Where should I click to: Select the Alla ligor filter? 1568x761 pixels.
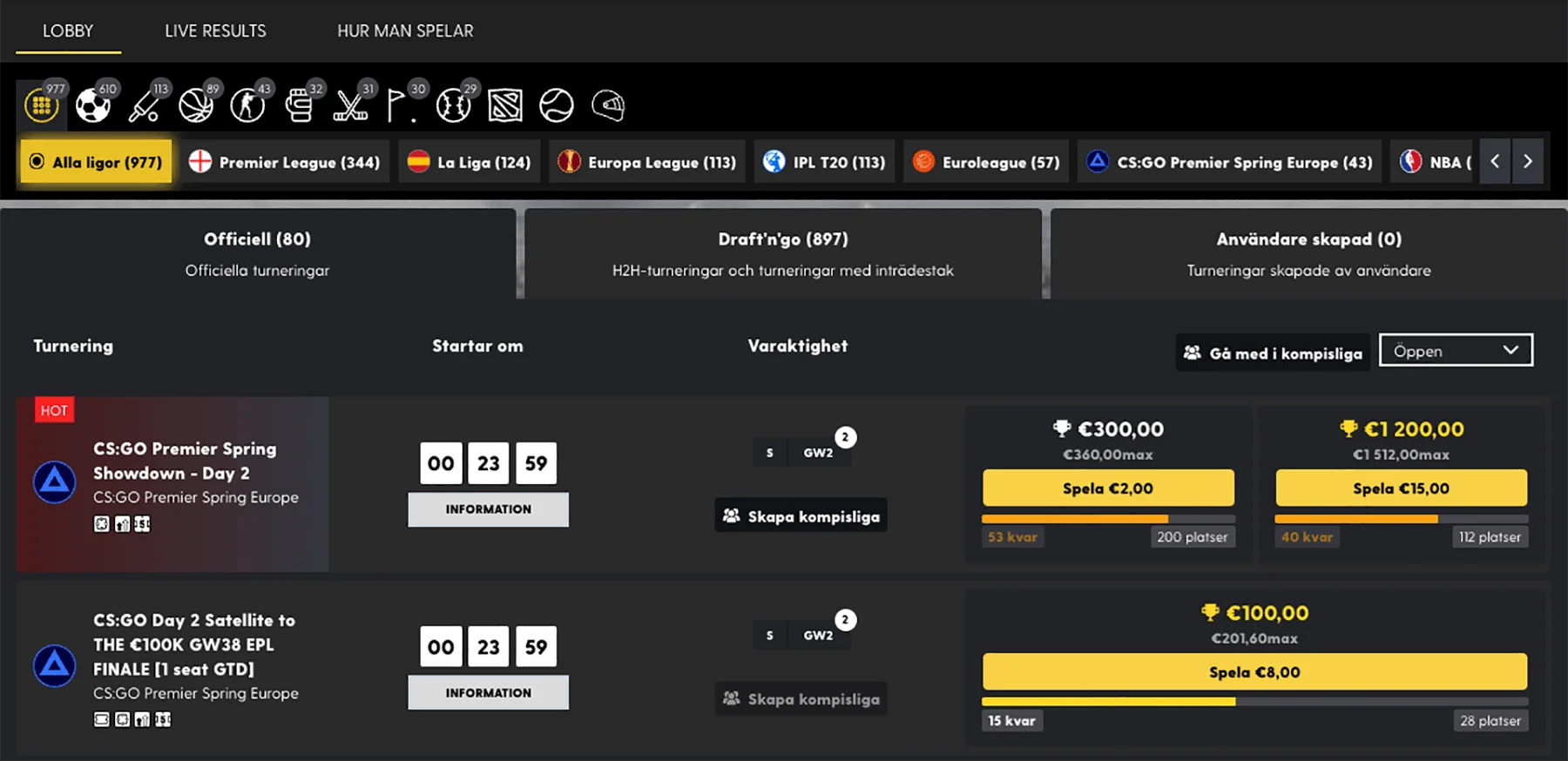(96, 162)
